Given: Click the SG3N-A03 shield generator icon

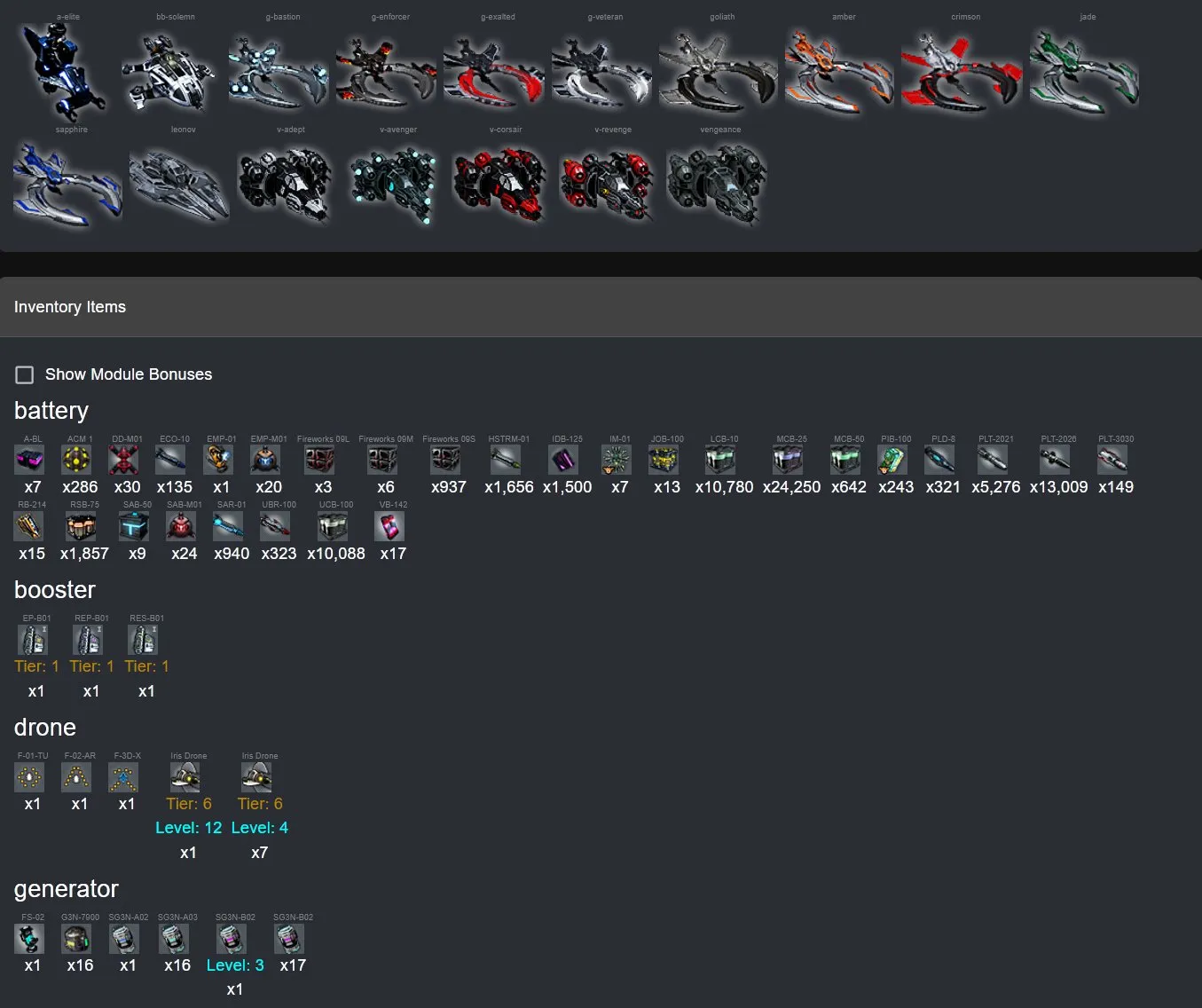Looking at the screenshot, I should pos(174,939).
